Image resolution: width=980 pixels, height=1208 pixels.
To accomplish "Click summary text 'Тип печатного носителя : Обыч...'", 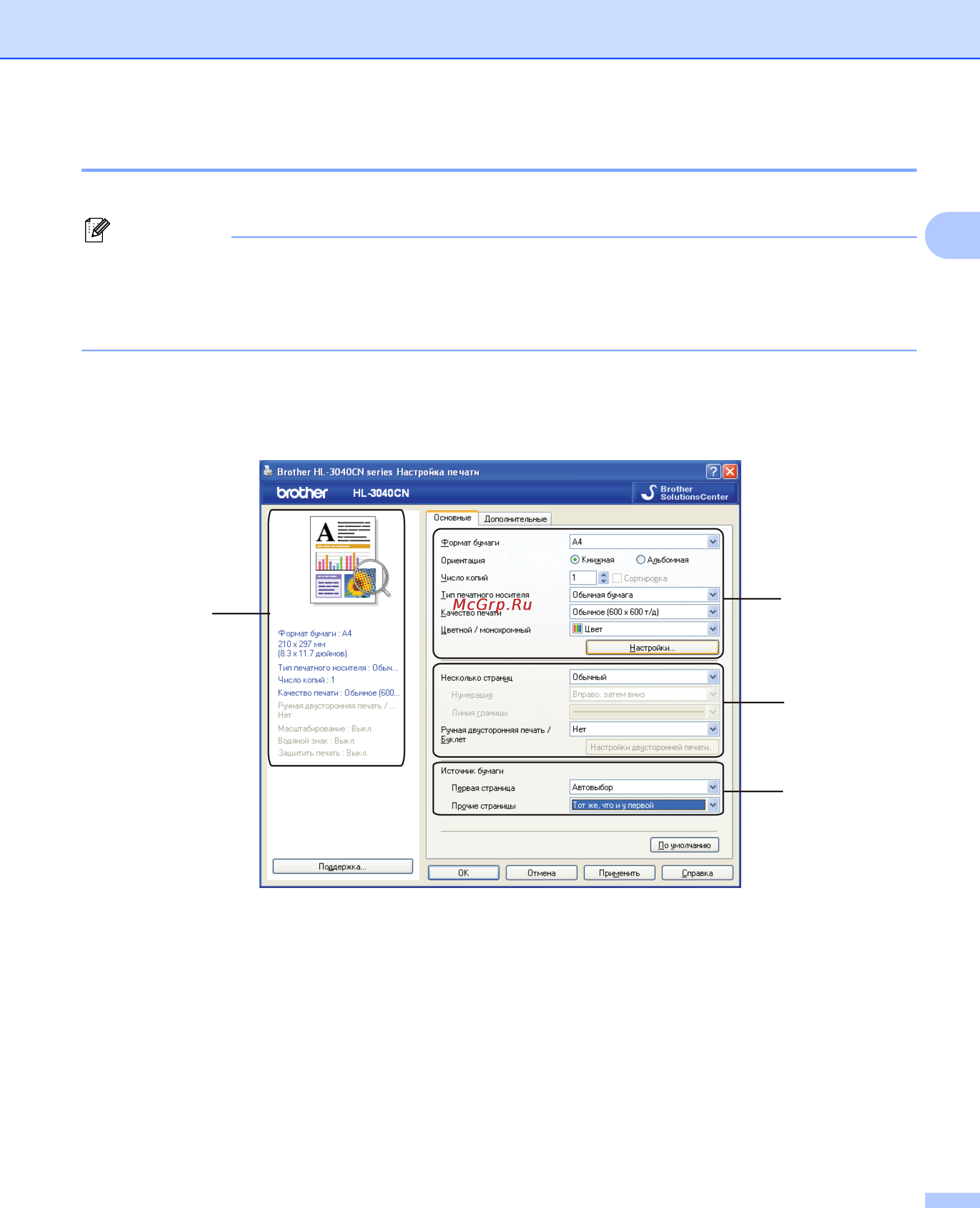I will 337,668.
